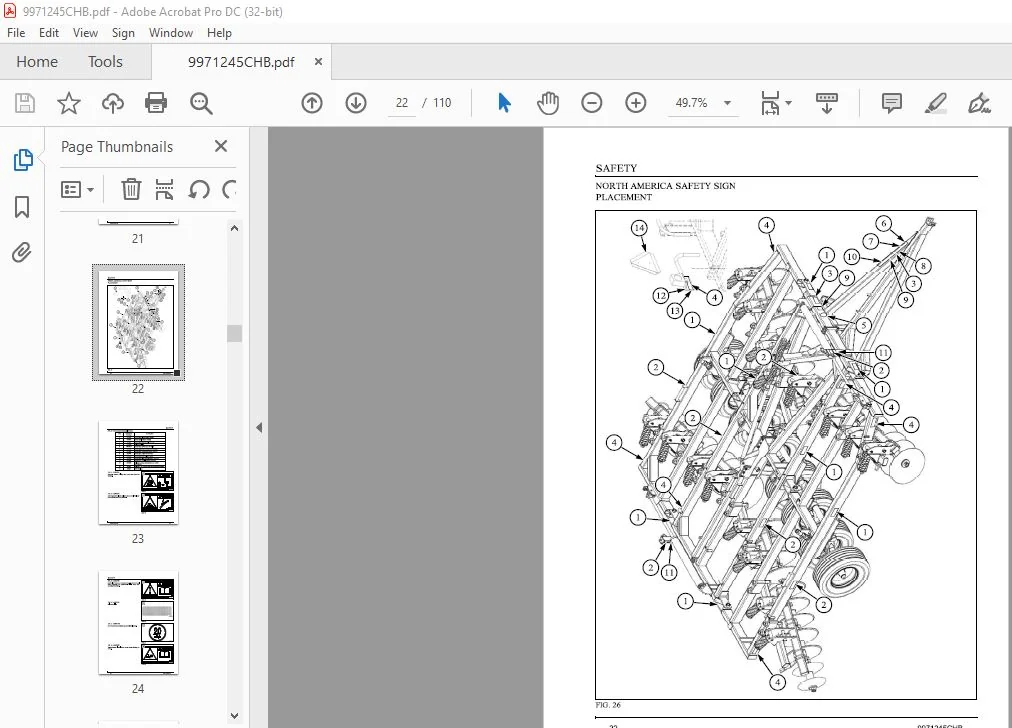
Task: Open Page Thumbnails sidebar icon
Action: (23, 160)
